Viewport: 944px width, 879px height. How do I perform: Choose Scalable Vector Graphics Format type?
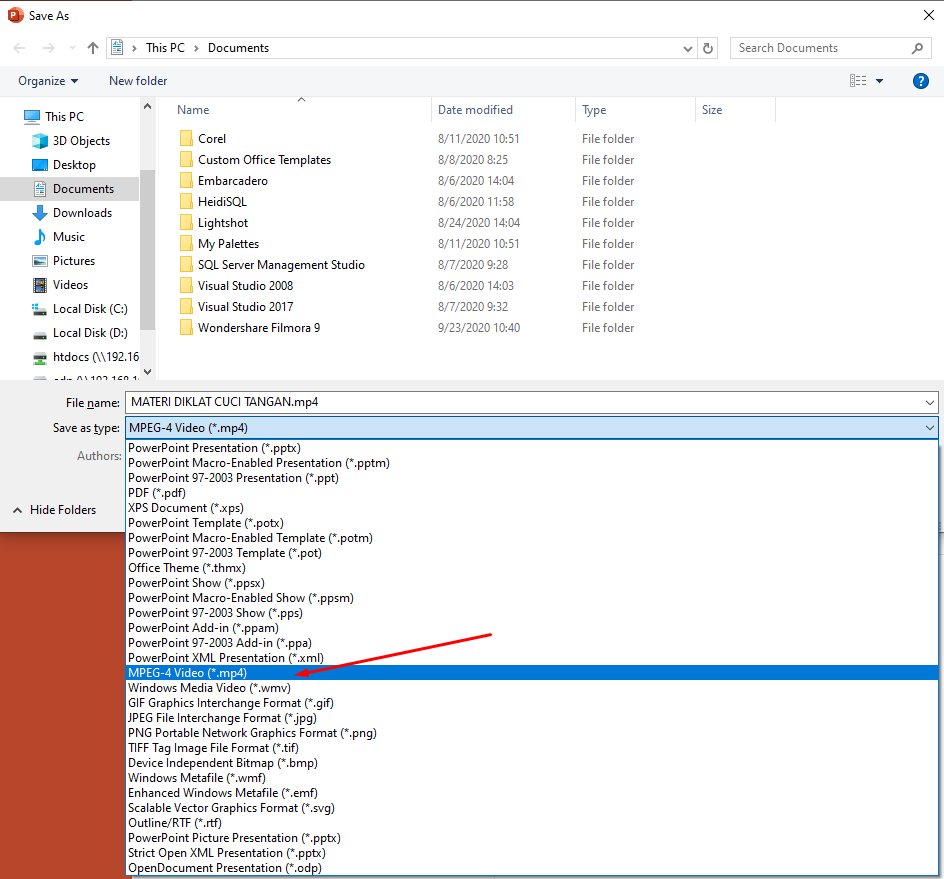click(x=532, y=808)
